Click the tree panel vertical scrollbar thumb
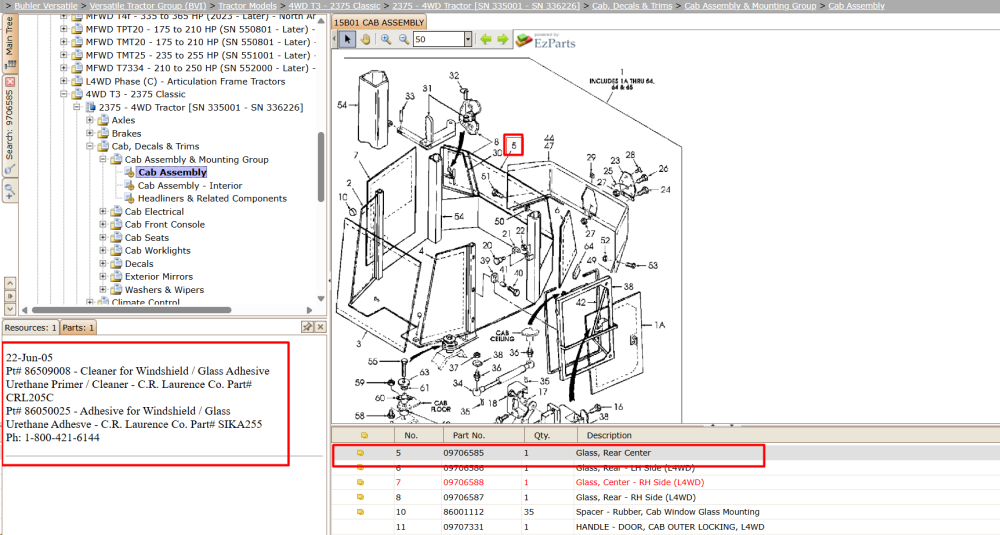The height and width of the screenshot is (535, 1000). pos(321,166)
